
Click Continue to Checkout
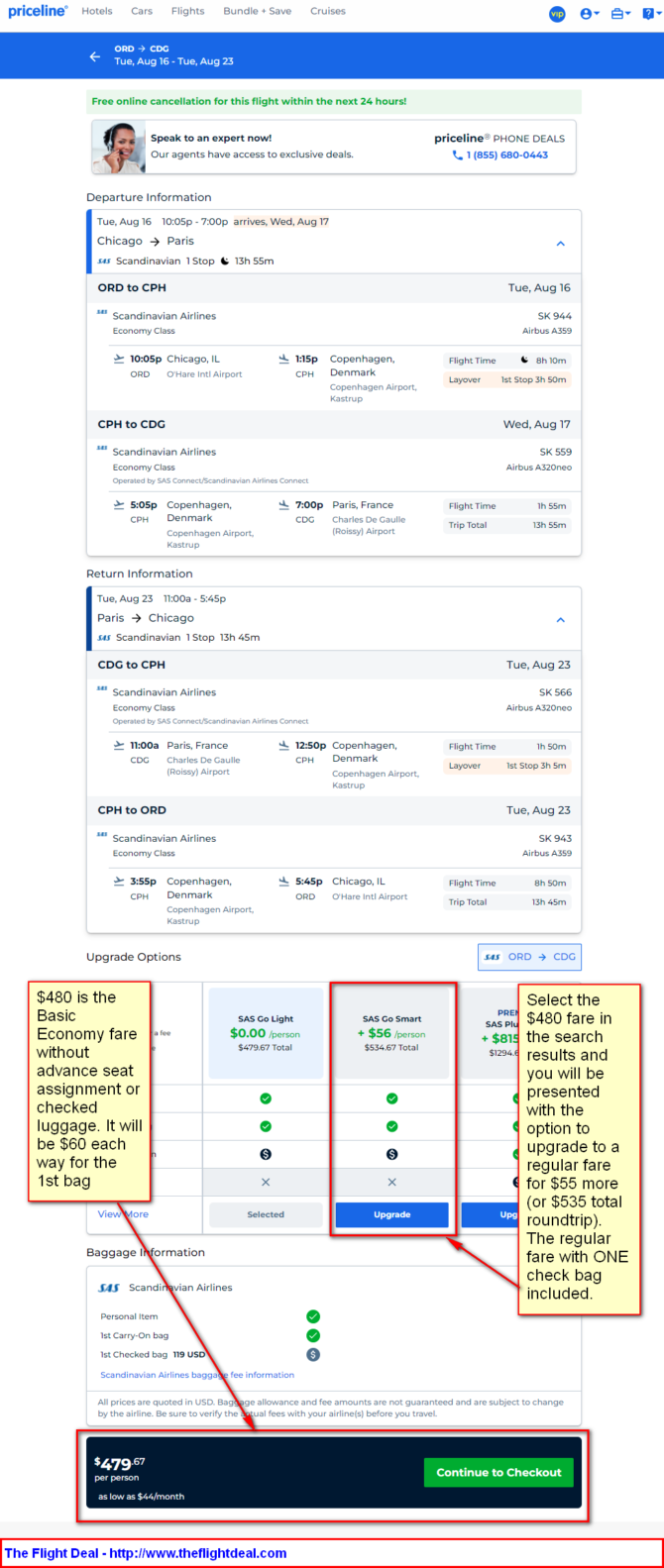coord(498,1472)
